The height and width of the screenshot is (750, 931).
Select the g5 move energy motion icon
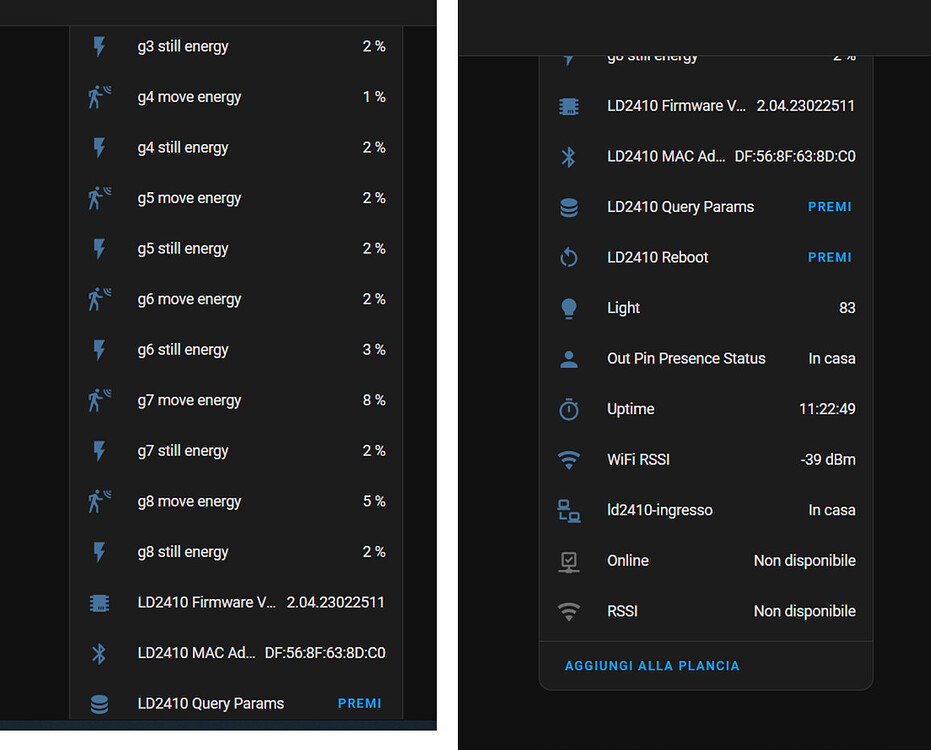pos(99,198)
